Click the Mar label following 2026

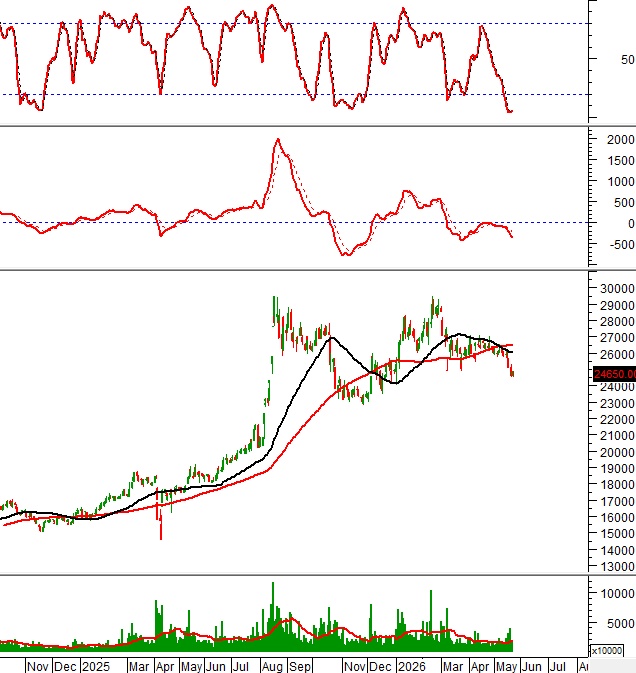453,667
